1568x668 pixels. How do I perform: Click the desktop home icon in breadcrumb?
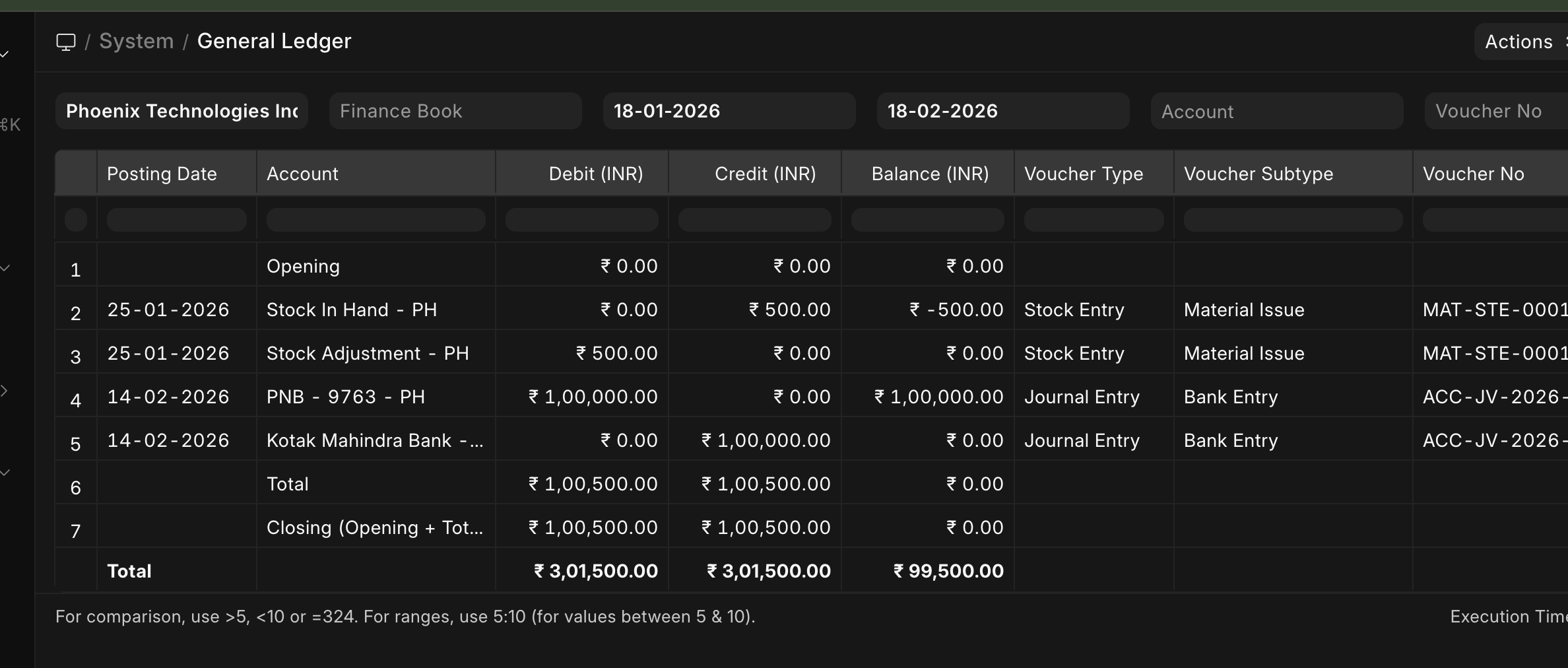66,42
